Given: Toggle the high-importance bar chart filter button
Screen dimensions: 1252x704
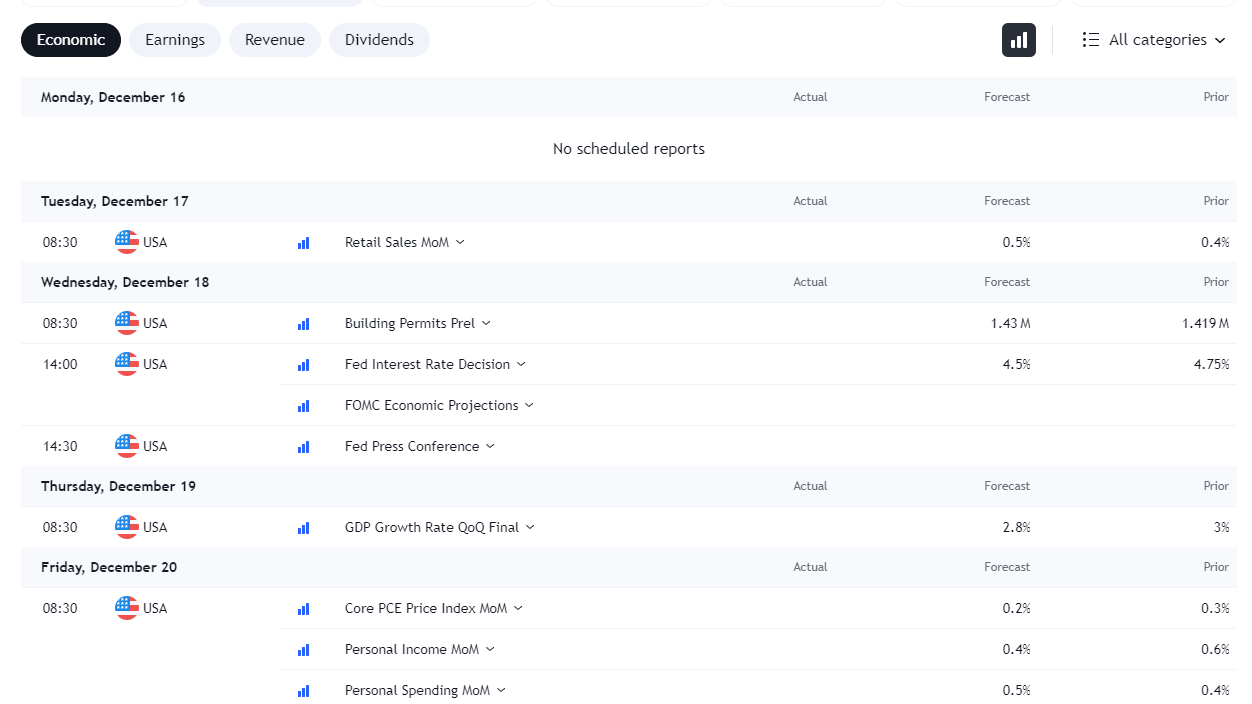Looking at the screenshot, I should tap(1019, 40).
